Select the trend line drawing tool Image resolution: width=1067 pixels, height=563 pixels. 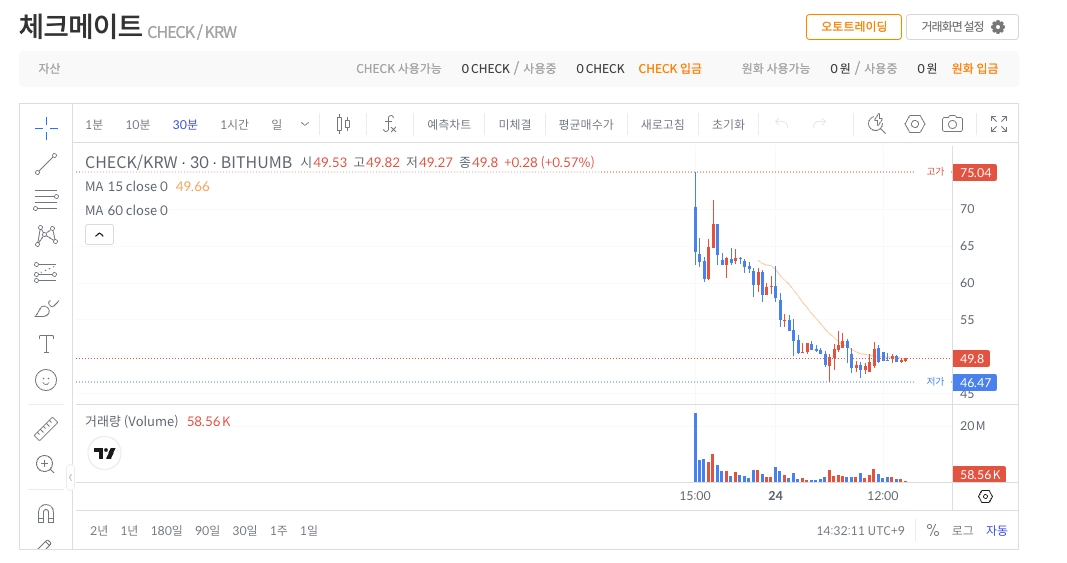coord(46,164)
